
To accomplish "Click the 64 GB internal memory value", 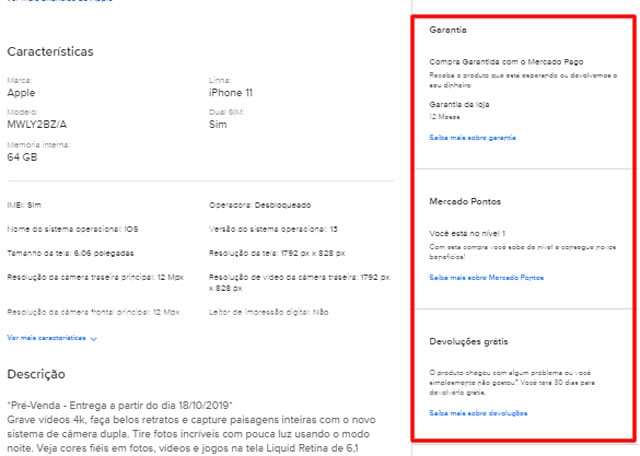I will pyautogui.click(x=22, y=157).
